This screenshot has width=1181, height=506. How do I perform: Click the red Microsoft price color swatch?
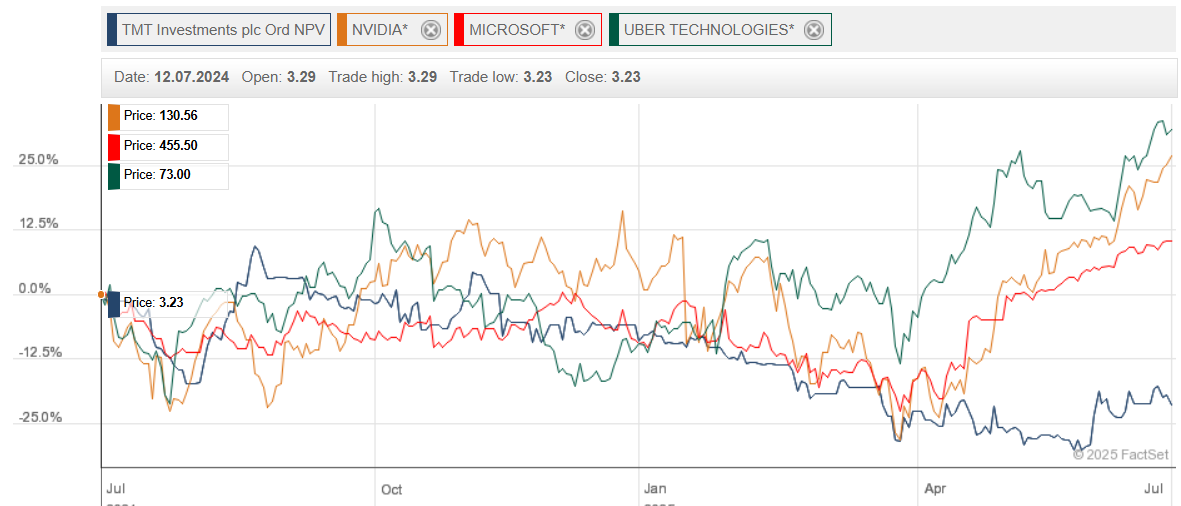114,146
